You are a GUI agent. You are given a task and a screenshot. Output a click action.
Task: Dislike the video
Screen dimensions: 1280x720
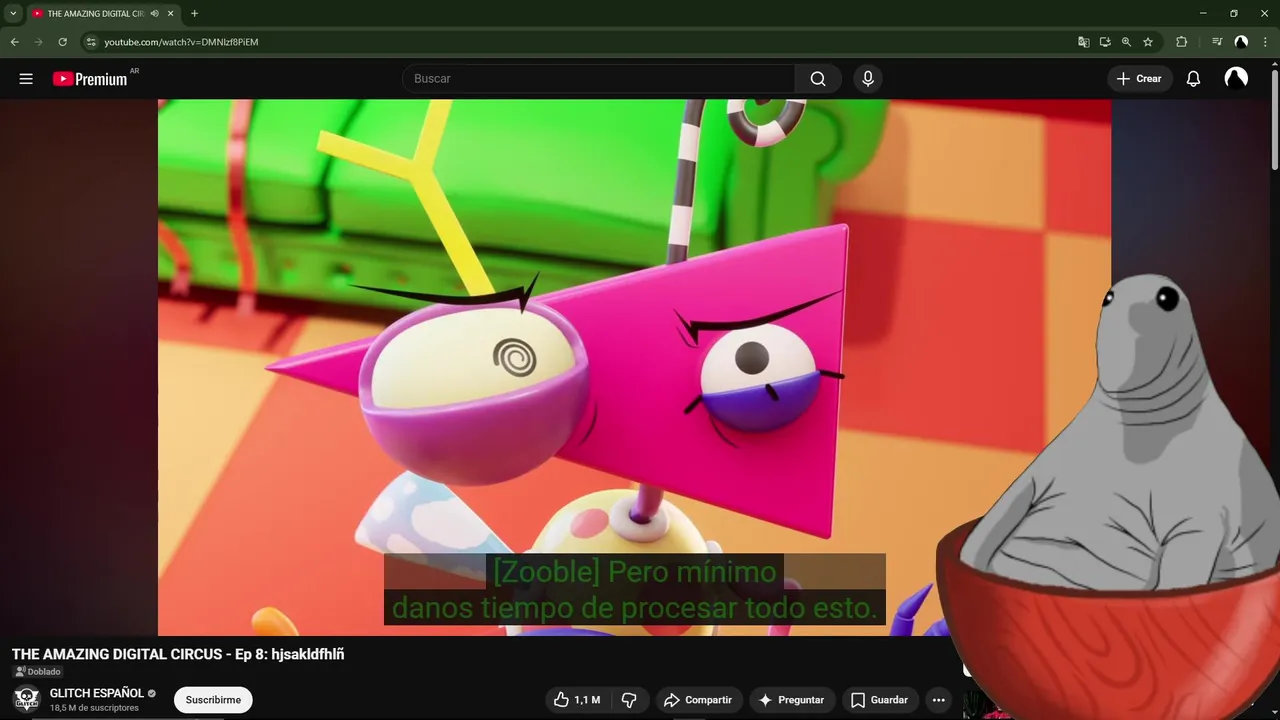[x=629, y=700]
